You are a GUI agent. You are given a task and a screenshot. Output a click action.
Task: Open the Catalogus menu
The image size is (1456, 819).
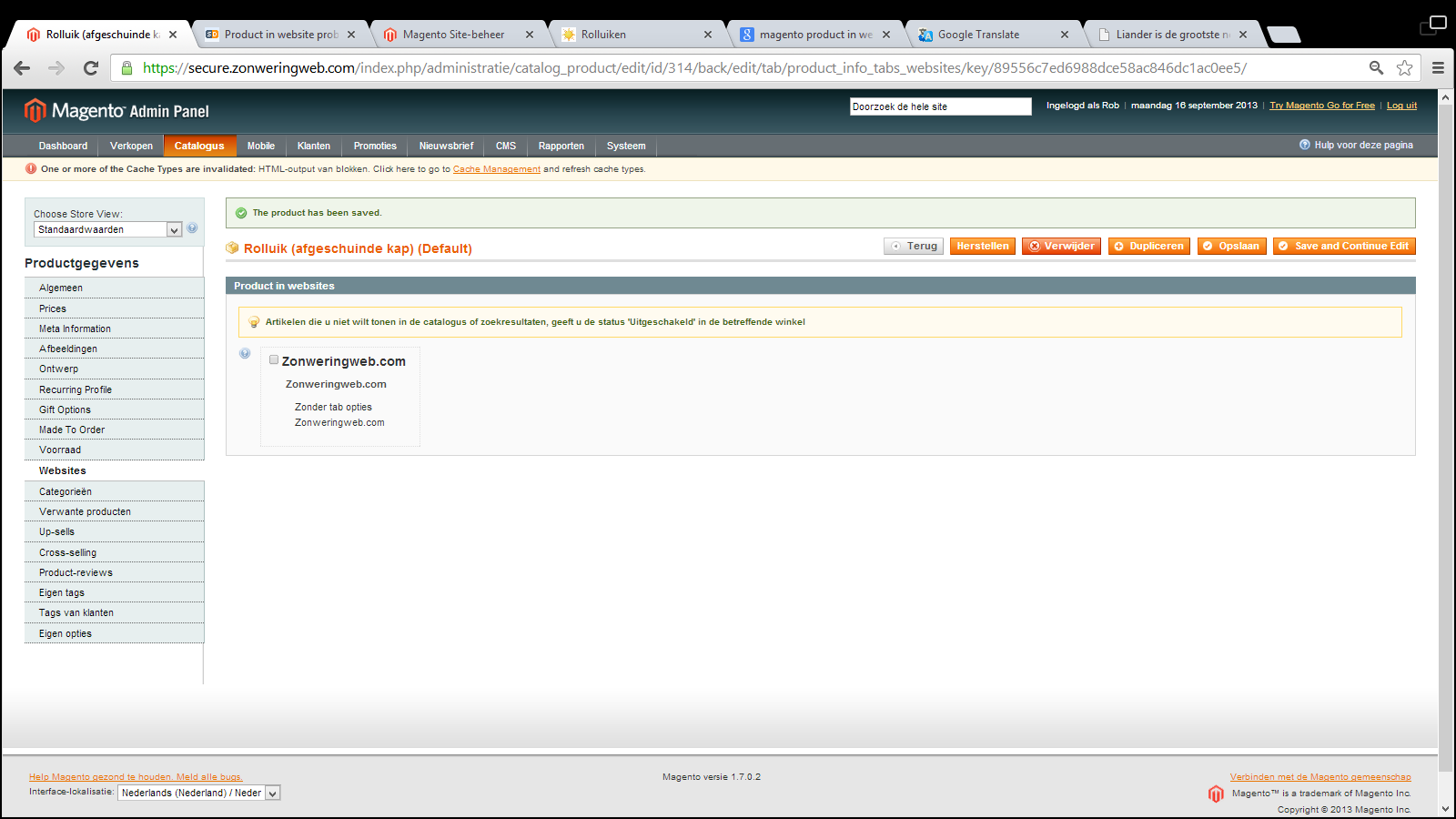pyautogui.click(x=199, y=146)
